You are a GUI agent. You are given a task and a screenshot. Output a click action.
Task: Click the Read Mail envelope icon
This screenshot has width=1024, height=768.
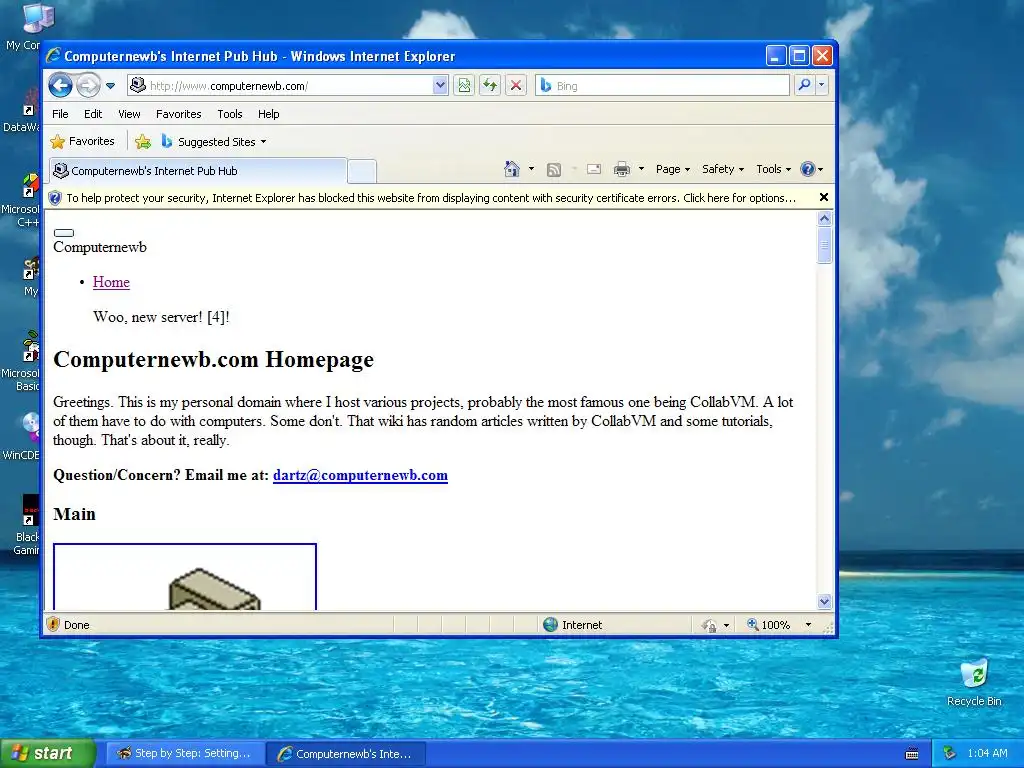[x=594, y=170]
